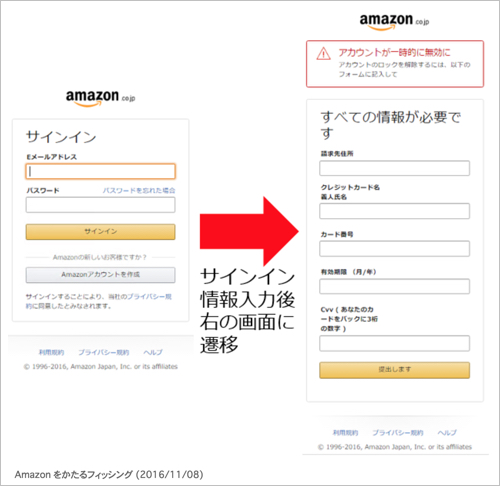Open the パスワードを忘れた場合 link
Screen dimensions: 500x486
[139, 190]
